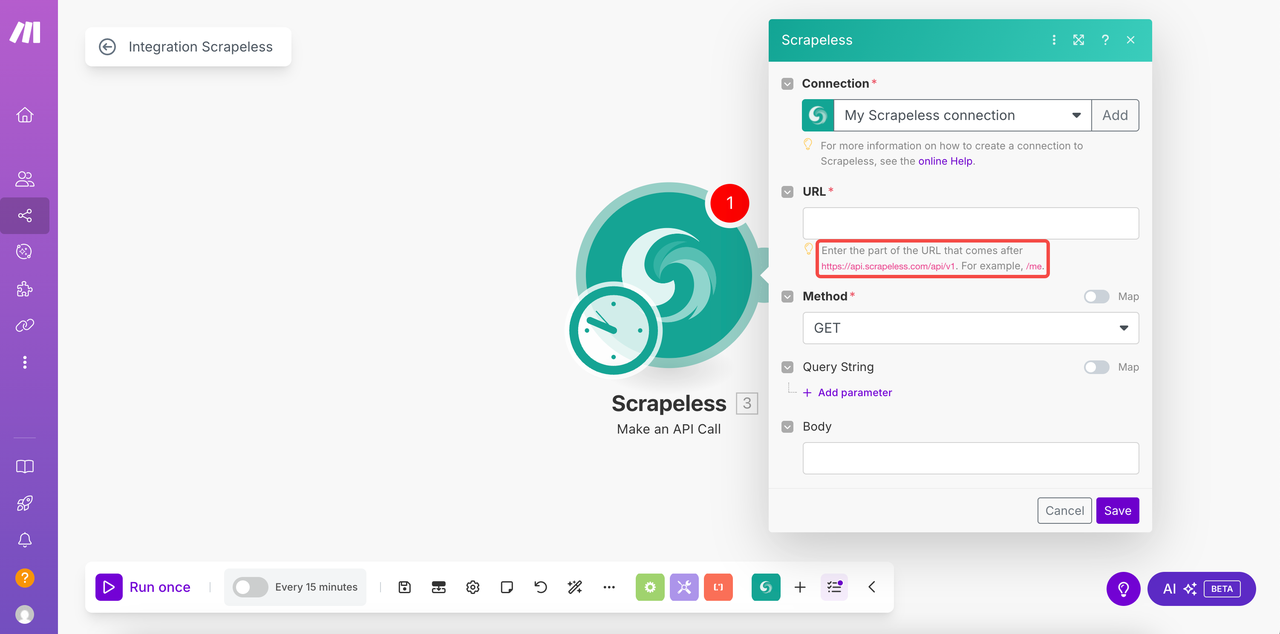Screen dimensions: 1280x634
Task: Open the Apps puzzle piece icon
Action: click(x=25, y=289)
